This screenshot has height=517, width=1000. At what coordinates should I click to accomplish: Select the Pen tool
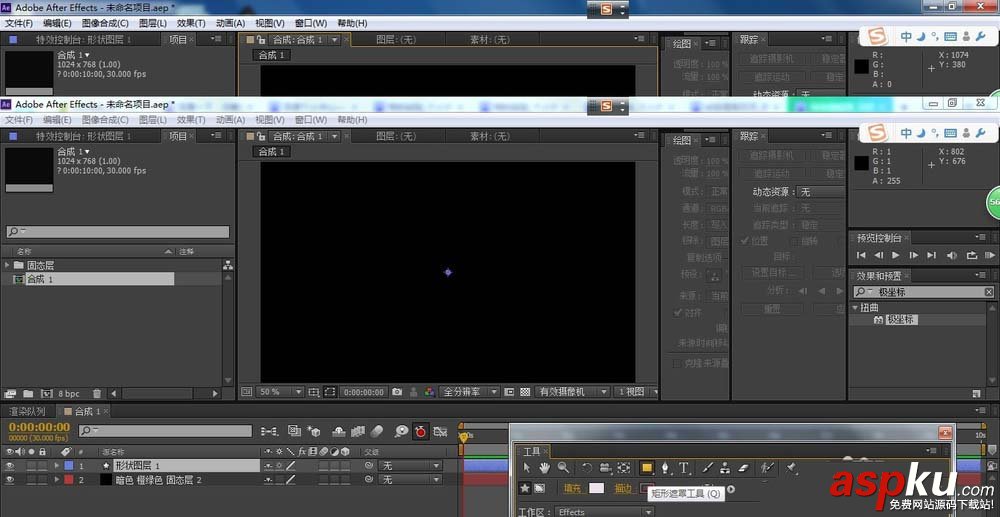point(665,468)
